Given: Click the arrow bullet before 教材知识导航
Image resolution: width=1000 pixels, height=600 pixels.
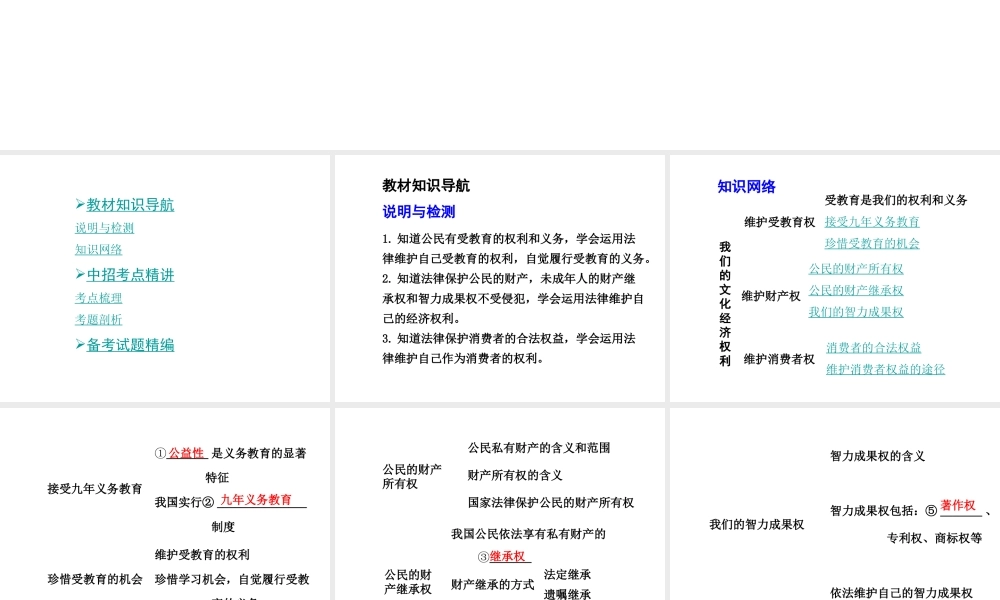Looking at the screenshot, I should [80, 204].
